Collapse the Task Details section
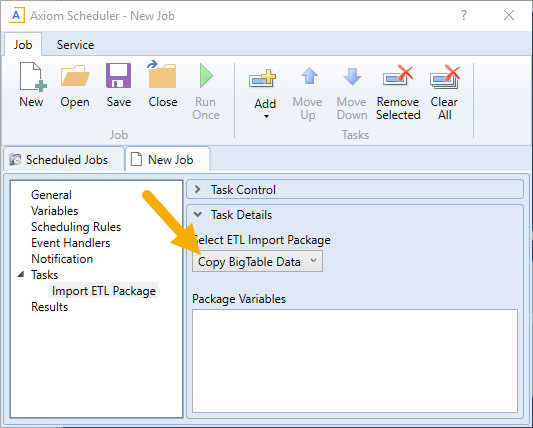The image size is (533, 428). click(197, 215)
